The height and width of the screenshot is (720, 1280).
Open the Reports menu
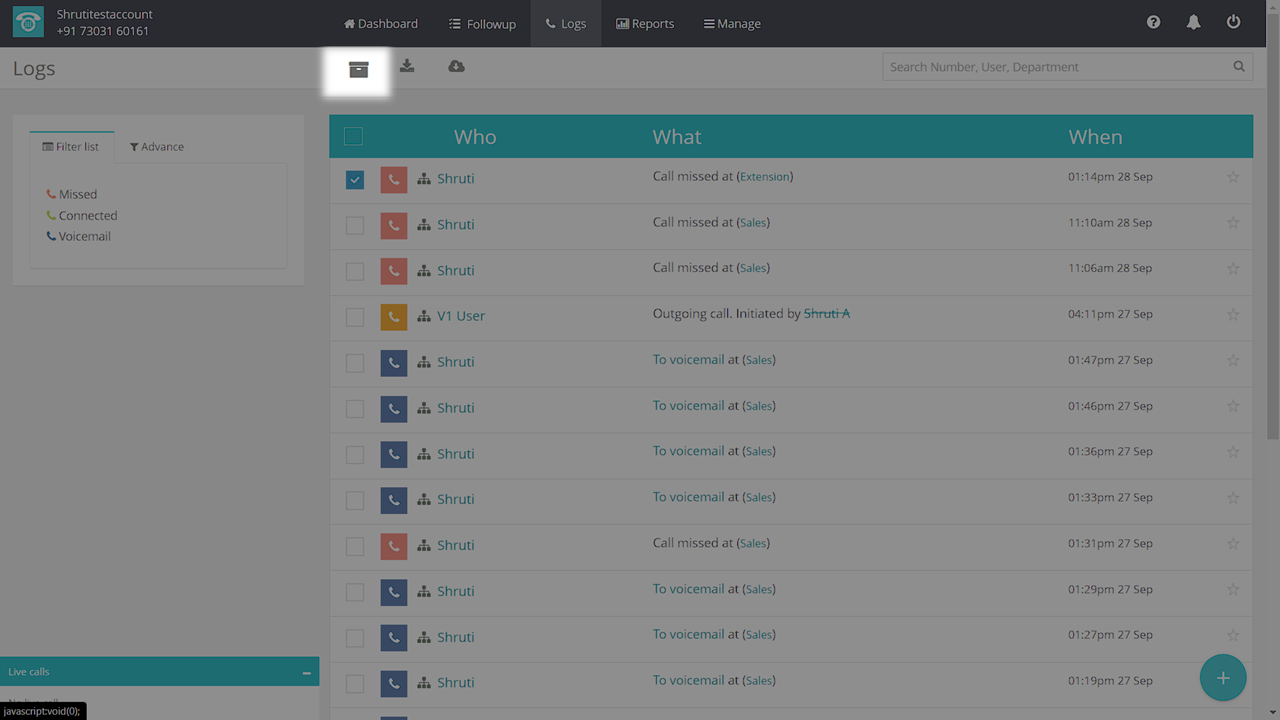click(x=645, y=23)
